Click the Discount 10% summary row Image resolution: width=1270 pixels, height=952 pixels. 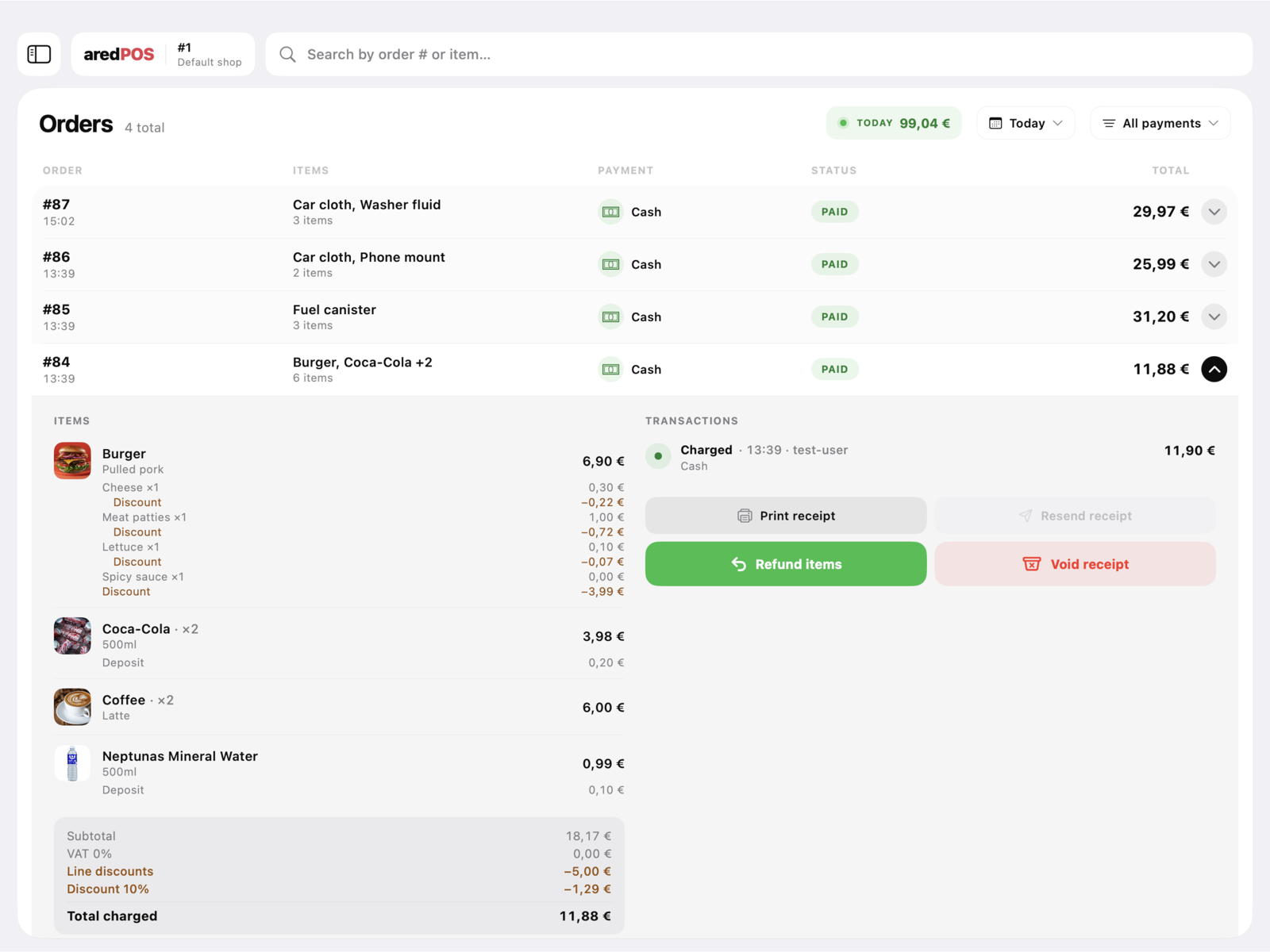coord(339,889)
